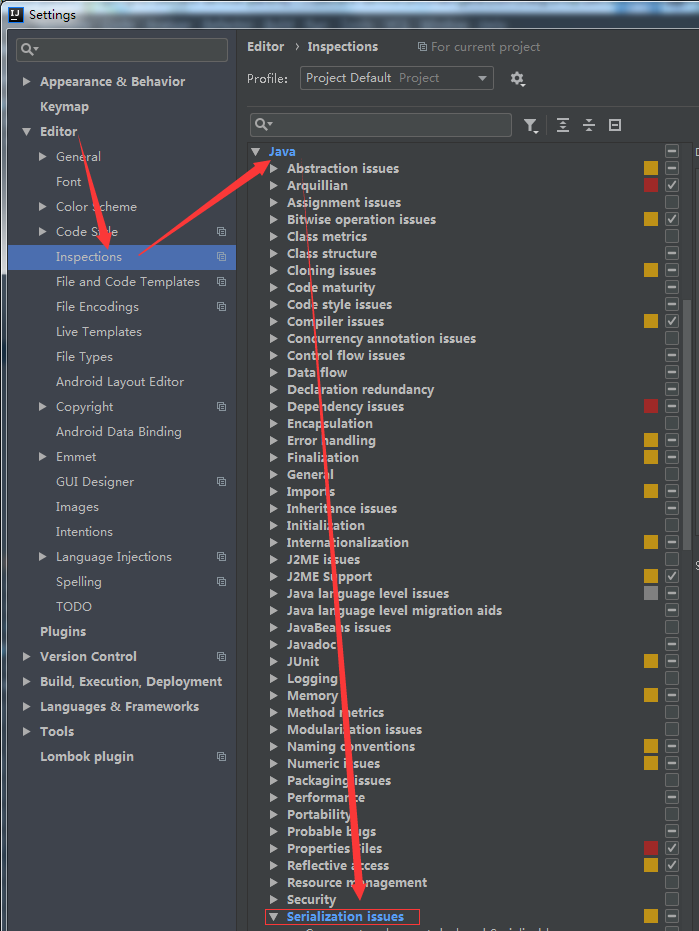The width and height of the screenshot is (699, 931).
Task: Toggle the Bitwise operation issues checkbox
Action: click(672, 219)
